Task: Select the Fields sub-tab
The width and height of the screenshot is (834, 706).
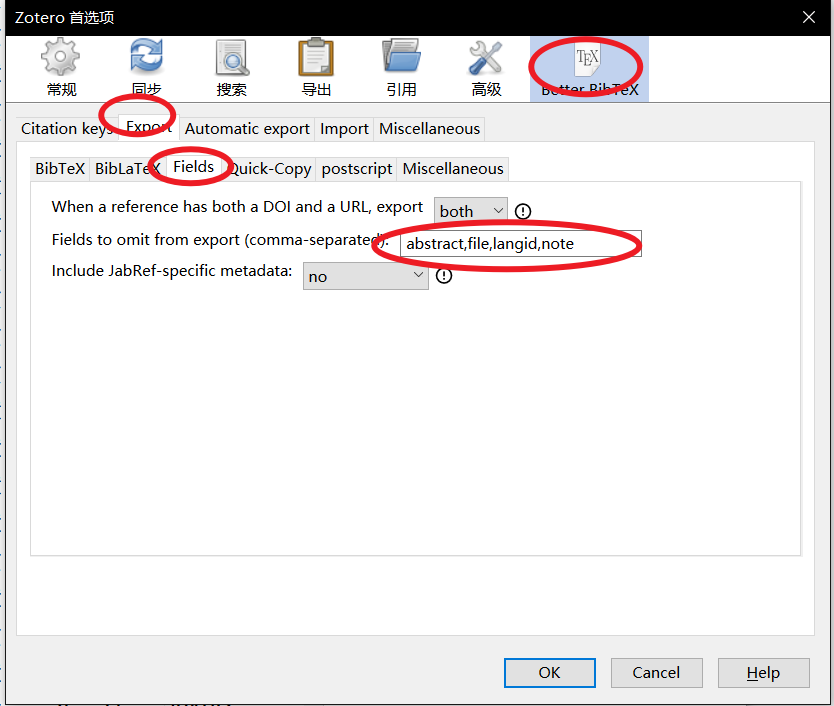Action: tap(194, 167)
